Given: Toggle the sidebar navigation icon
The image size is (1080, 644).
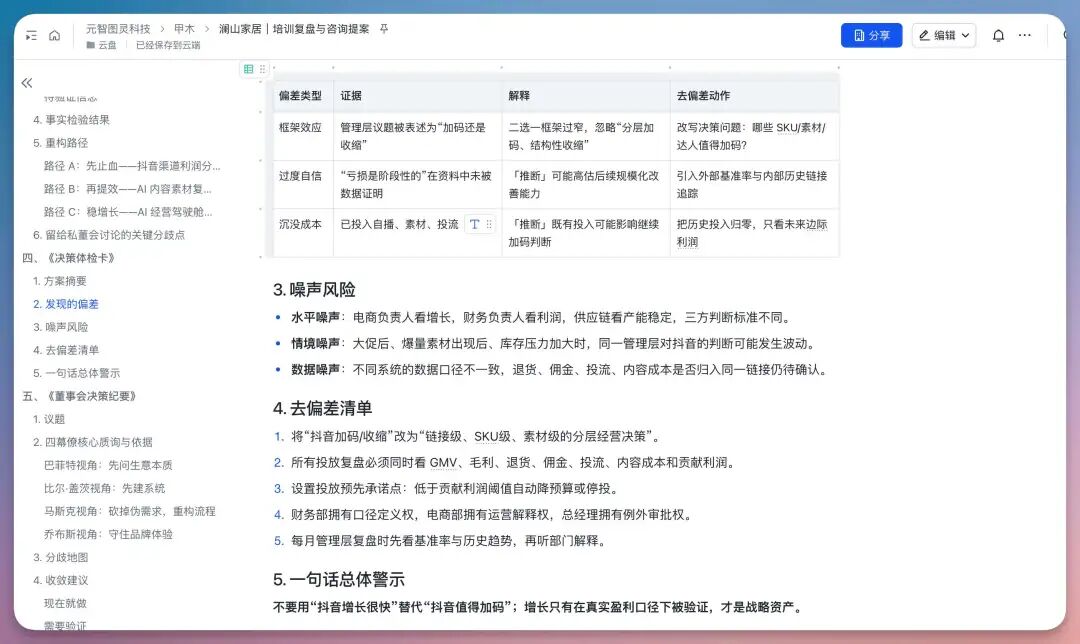Looking at the screenshot, I should tap(31, 35).
